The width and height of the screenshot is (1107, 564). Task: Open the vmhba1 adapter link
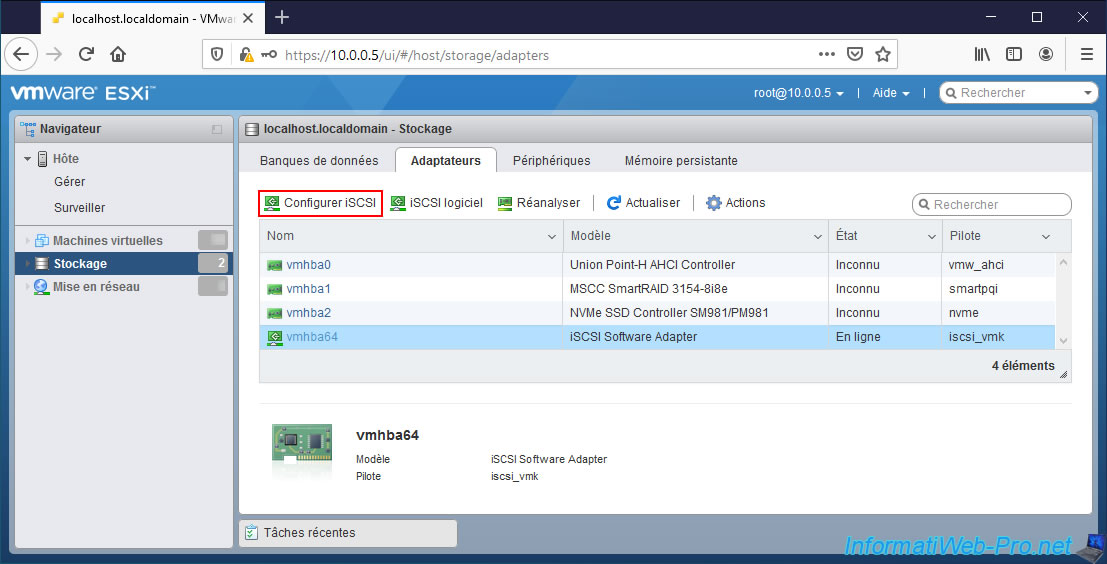pyautogui.click(x=309, y=289)
